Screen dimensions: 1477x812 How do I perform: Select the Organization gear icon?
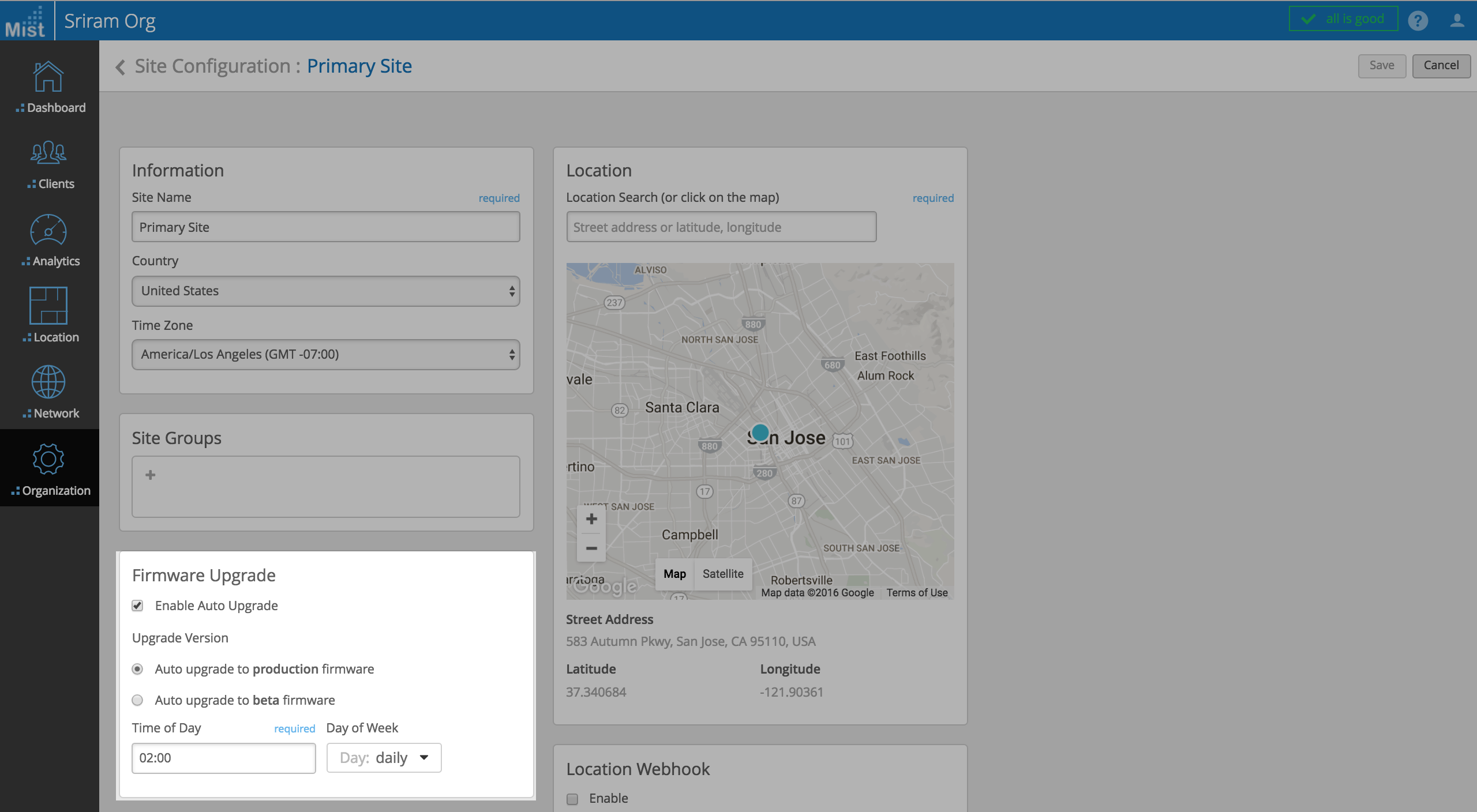click(48, 459)
